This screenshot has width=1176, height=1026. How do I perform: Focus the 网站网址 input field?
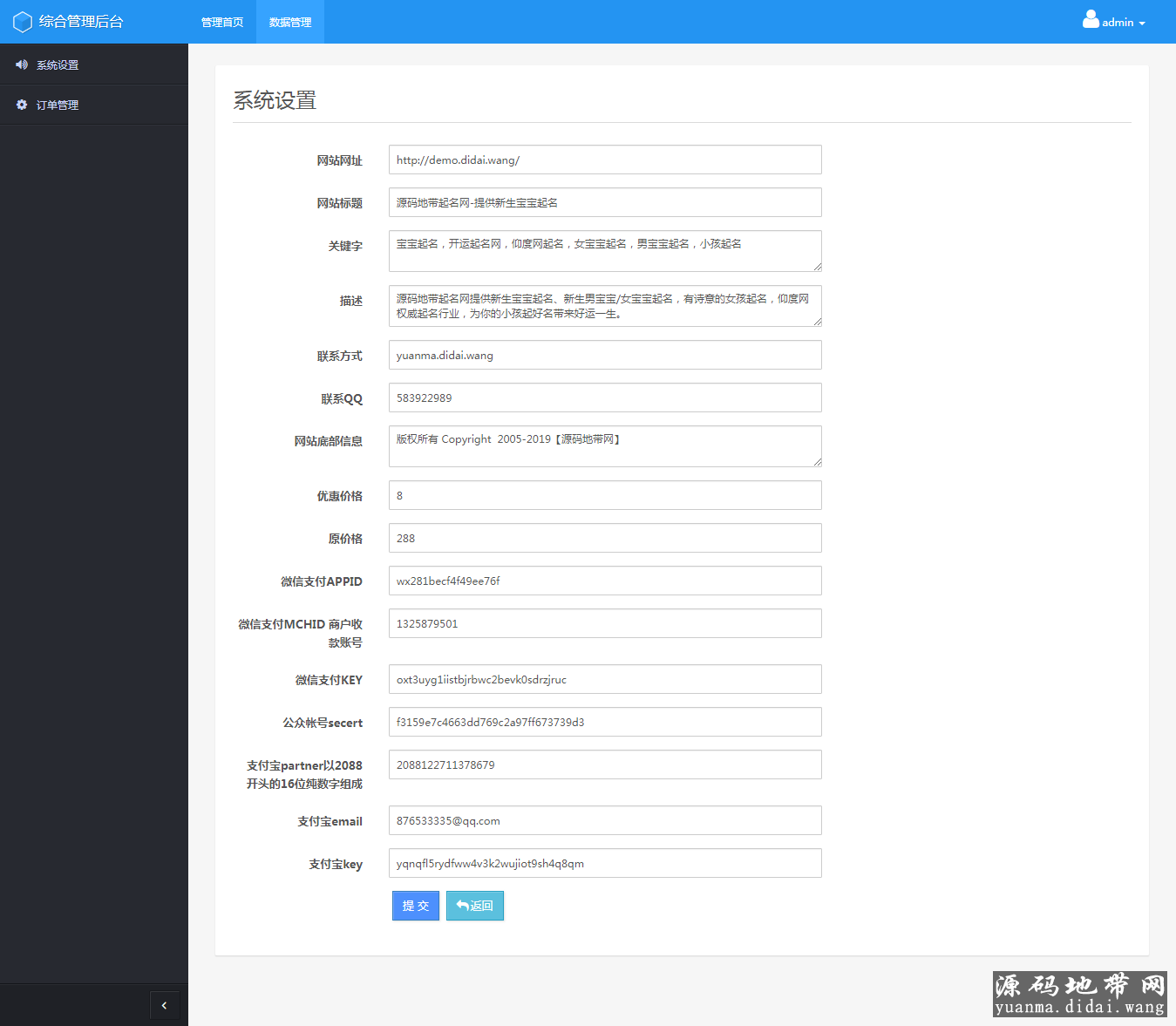click(605, 160)
